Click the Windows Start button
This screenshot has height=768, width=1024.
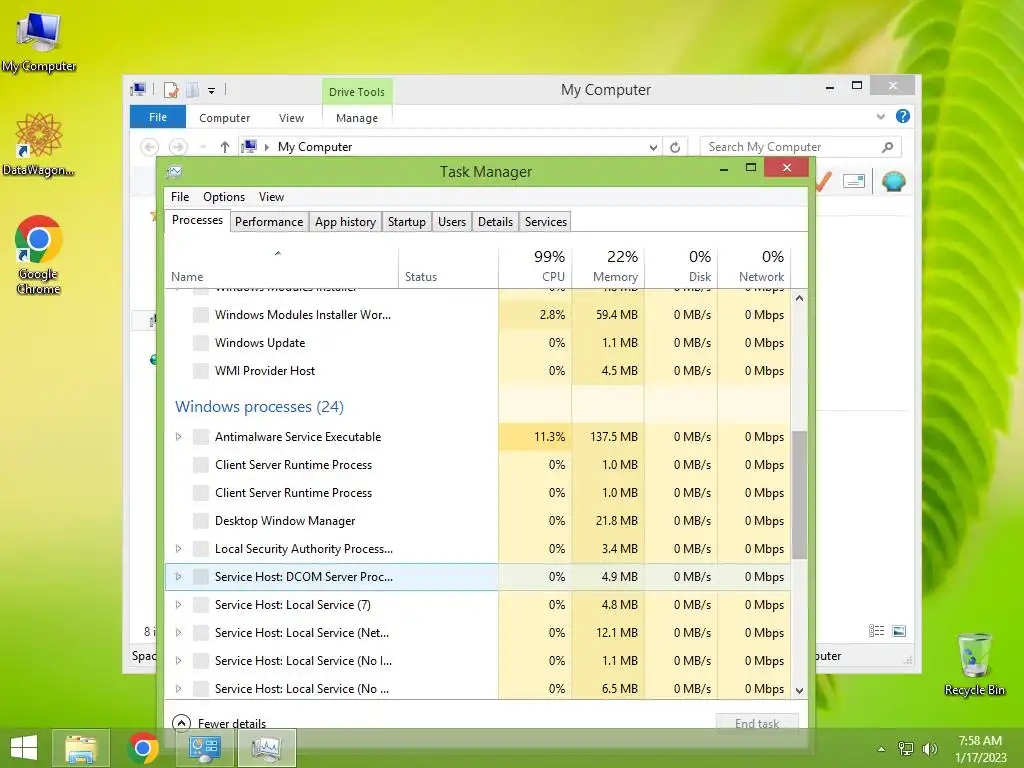[x=24, y=748]
